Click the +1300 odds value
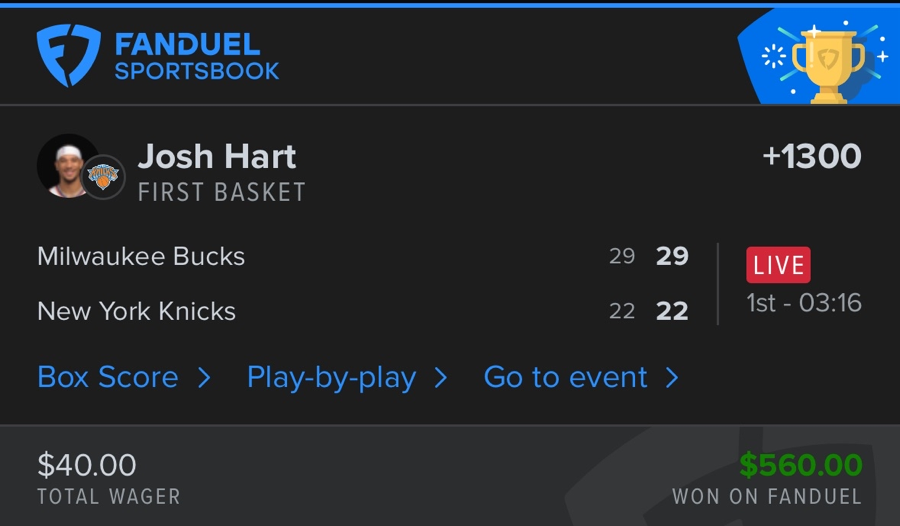This screenshot has width=900, height=526. tap(811, 157)
